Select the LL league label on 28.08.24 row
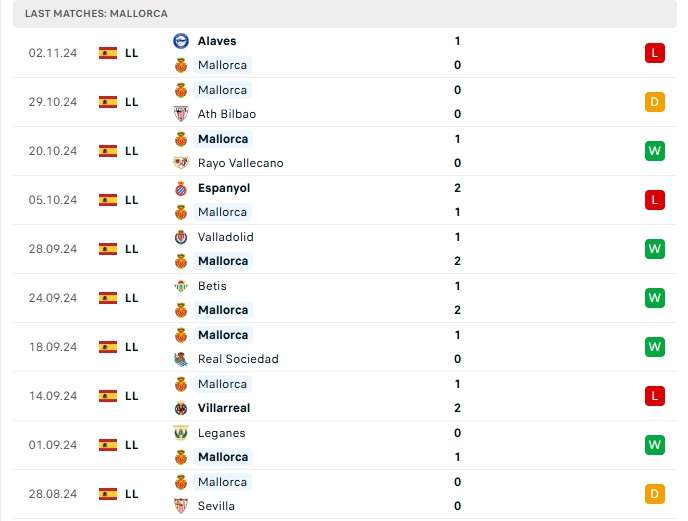The image size is (688, 521). pyautogui.click(x=132, y=494)
